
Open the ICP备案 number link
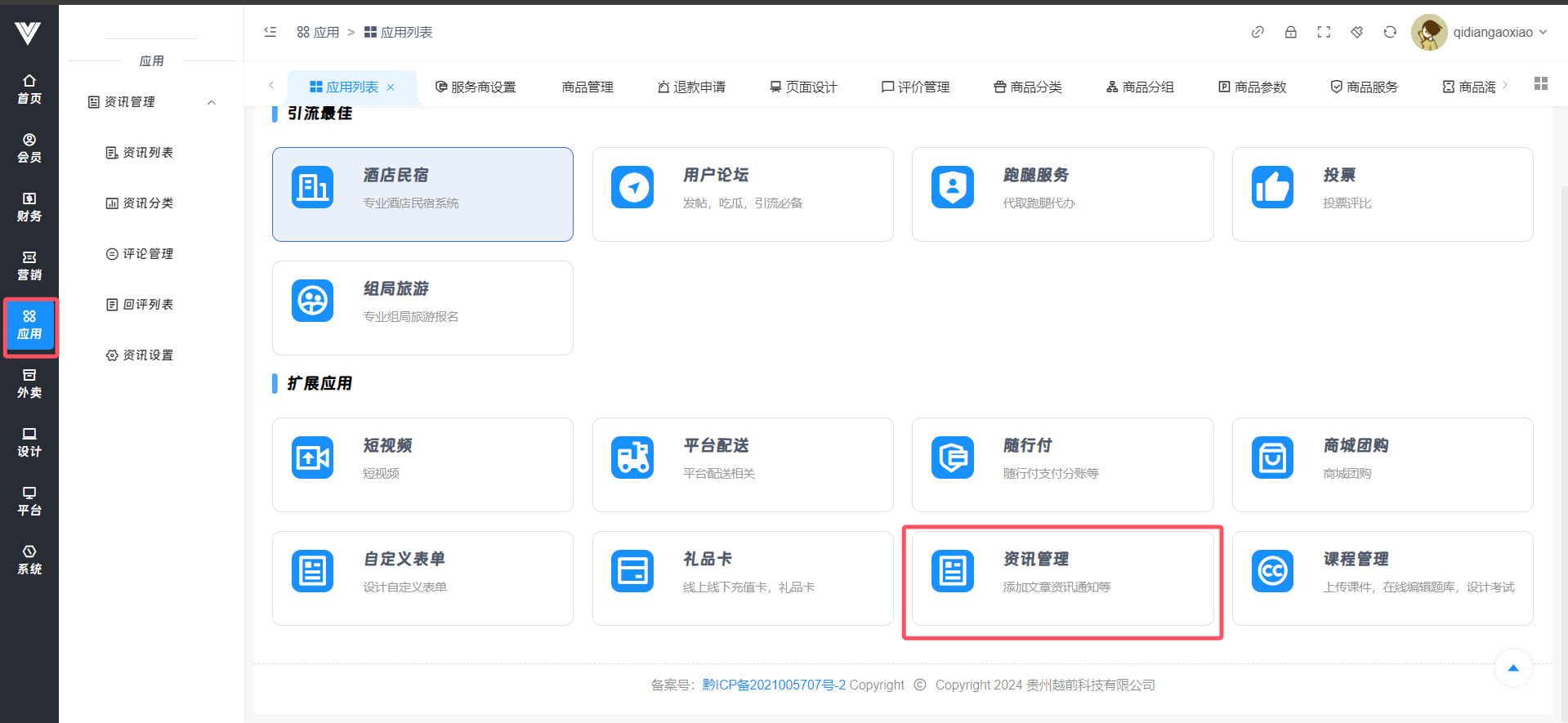coord(773,685)
